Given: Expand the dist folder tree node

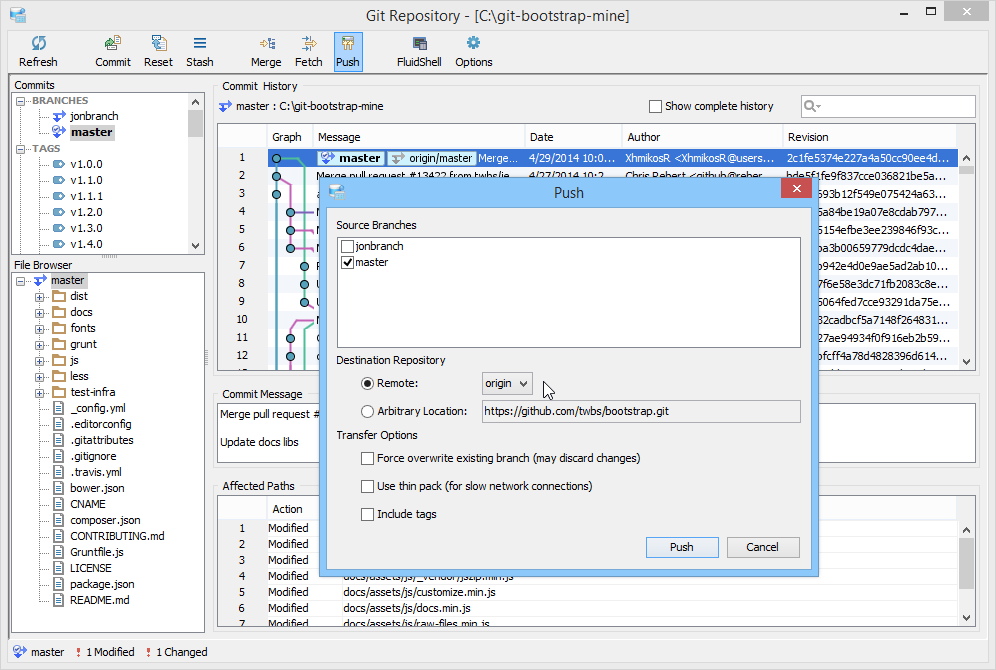Looking at the screenshot, I should click(x=40, y=296).
